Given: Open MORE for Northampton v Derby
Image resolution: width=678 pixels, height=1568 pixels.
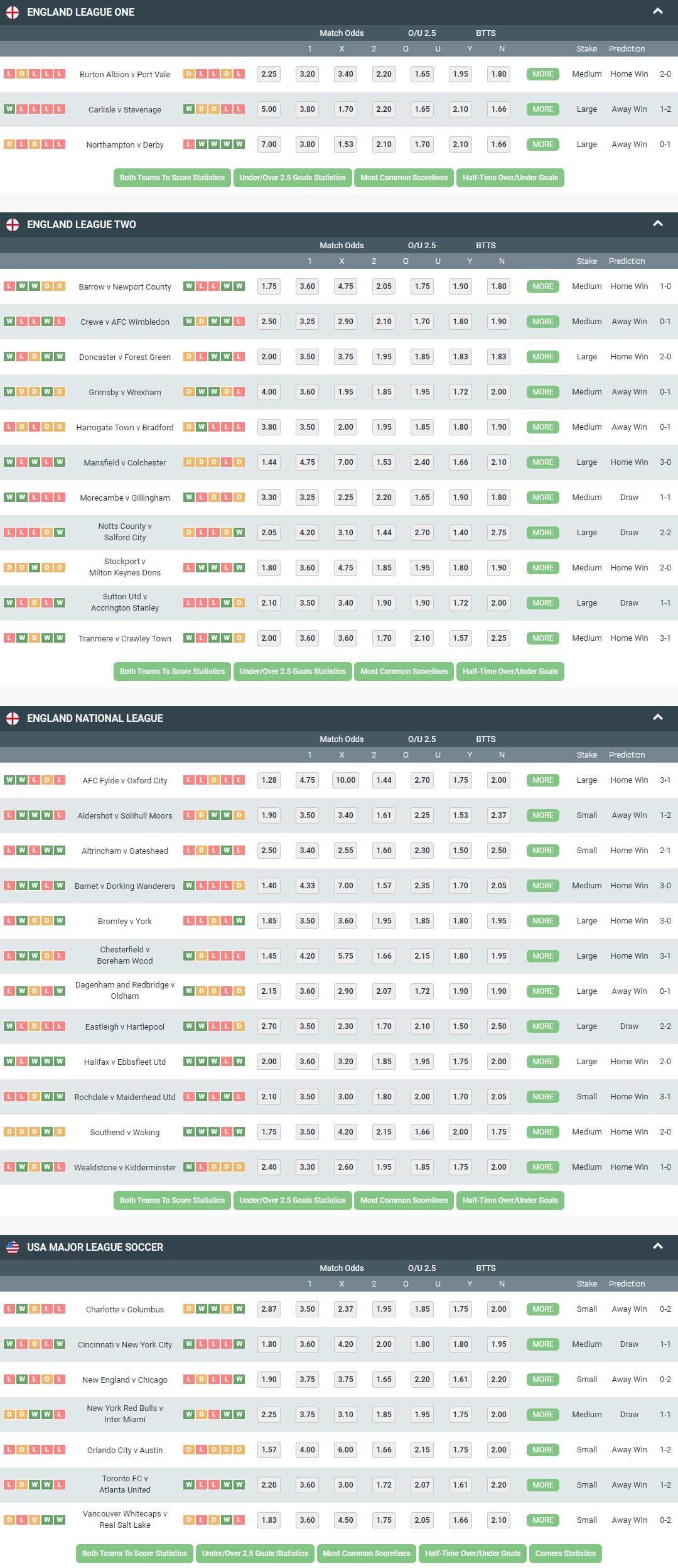Looking at the screenshot, I should tap(543, 144).
